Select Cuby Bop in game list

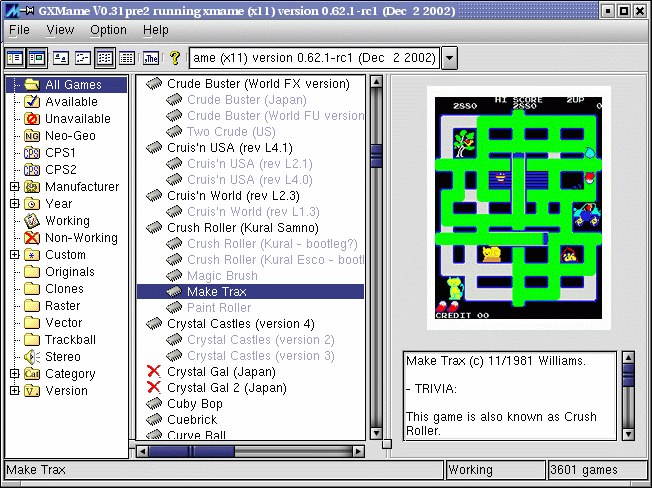(195, 404)
